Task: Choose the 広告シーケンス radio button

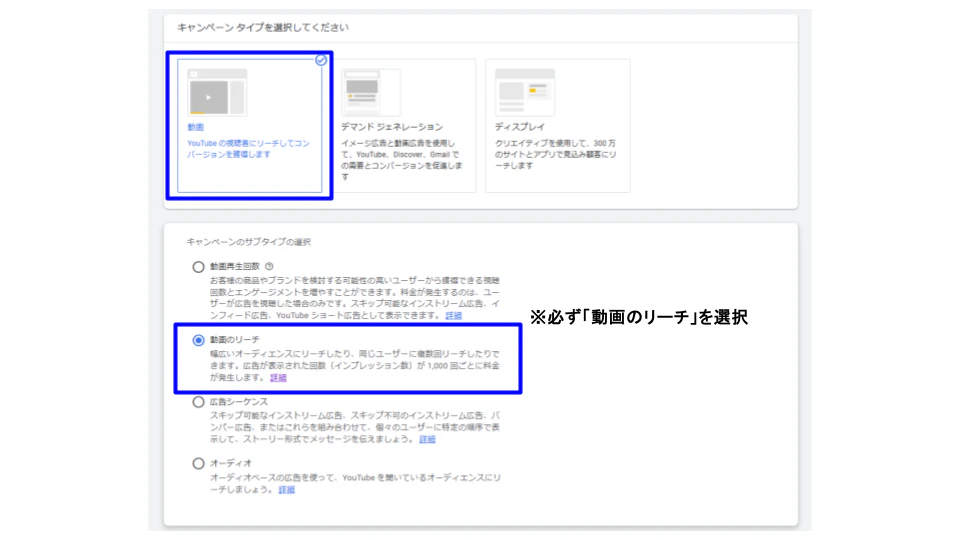Action: (198, 402)
